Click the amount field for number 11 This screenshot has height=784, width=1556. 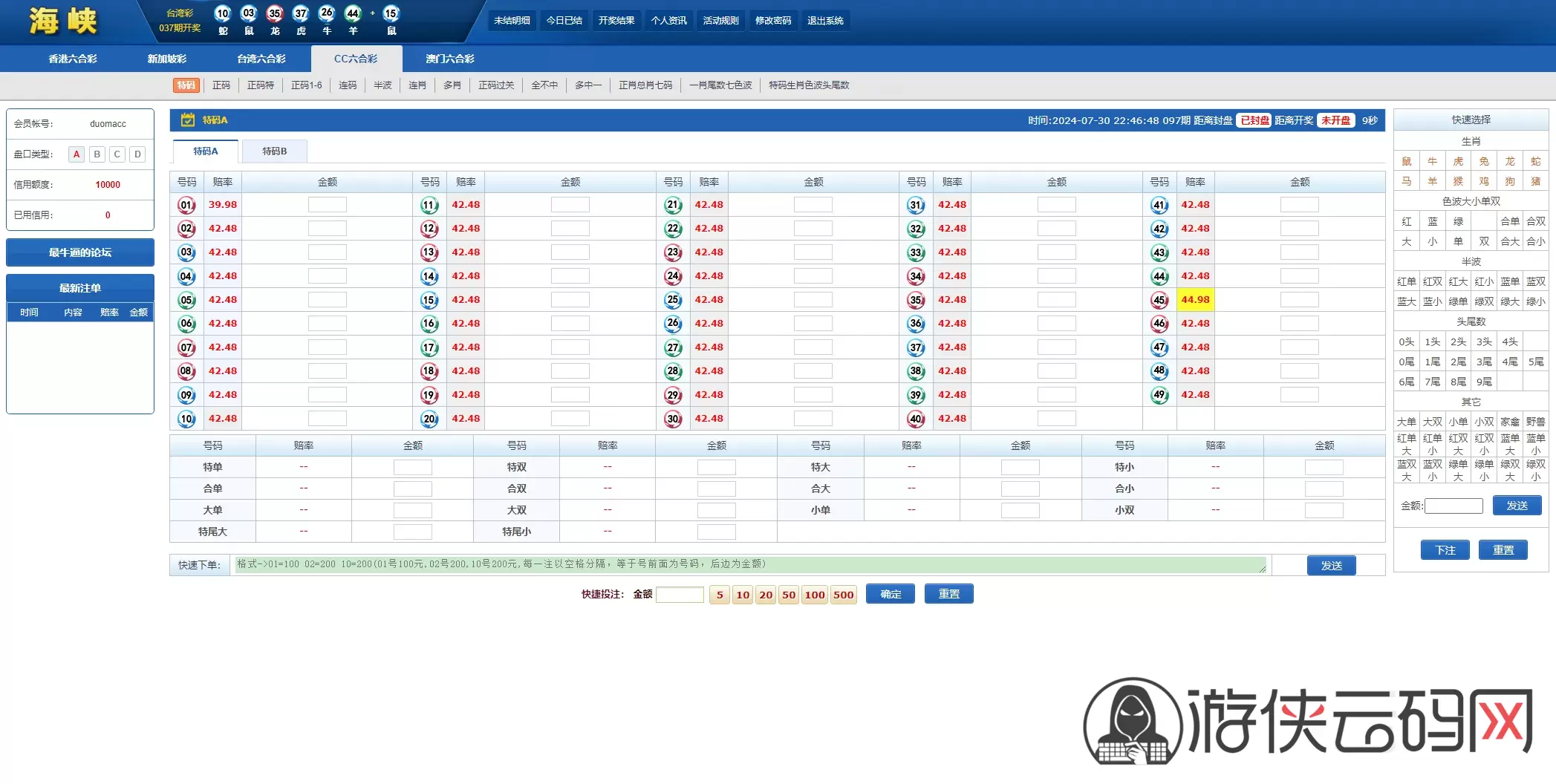pos(570,205)
